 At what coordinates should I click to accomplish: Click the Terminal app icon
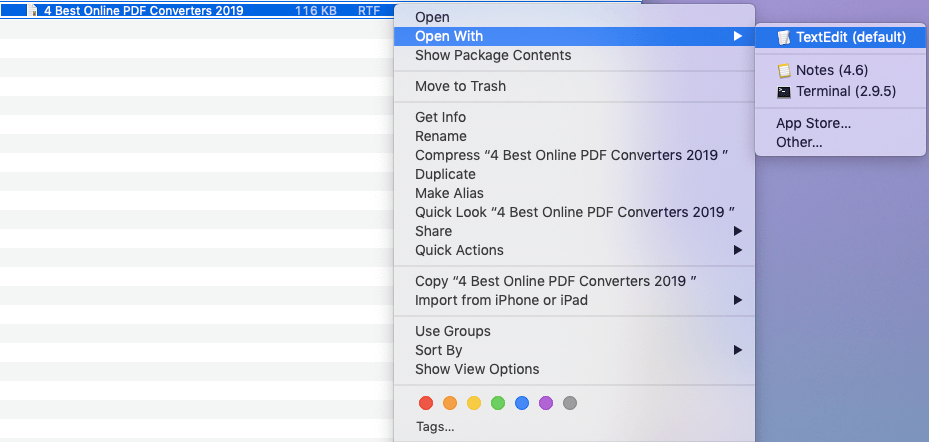click(x=784, y=91)
